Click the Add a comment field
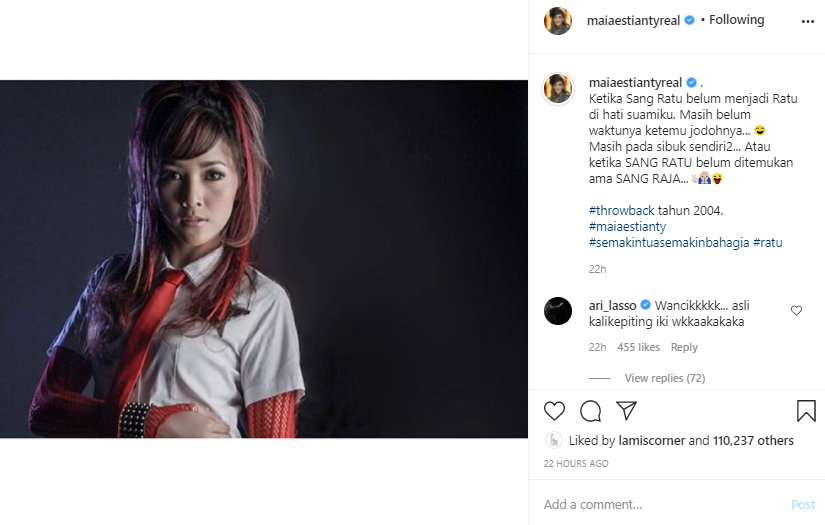This screenshot has height=525, width=825. click(x=663, y=504)
